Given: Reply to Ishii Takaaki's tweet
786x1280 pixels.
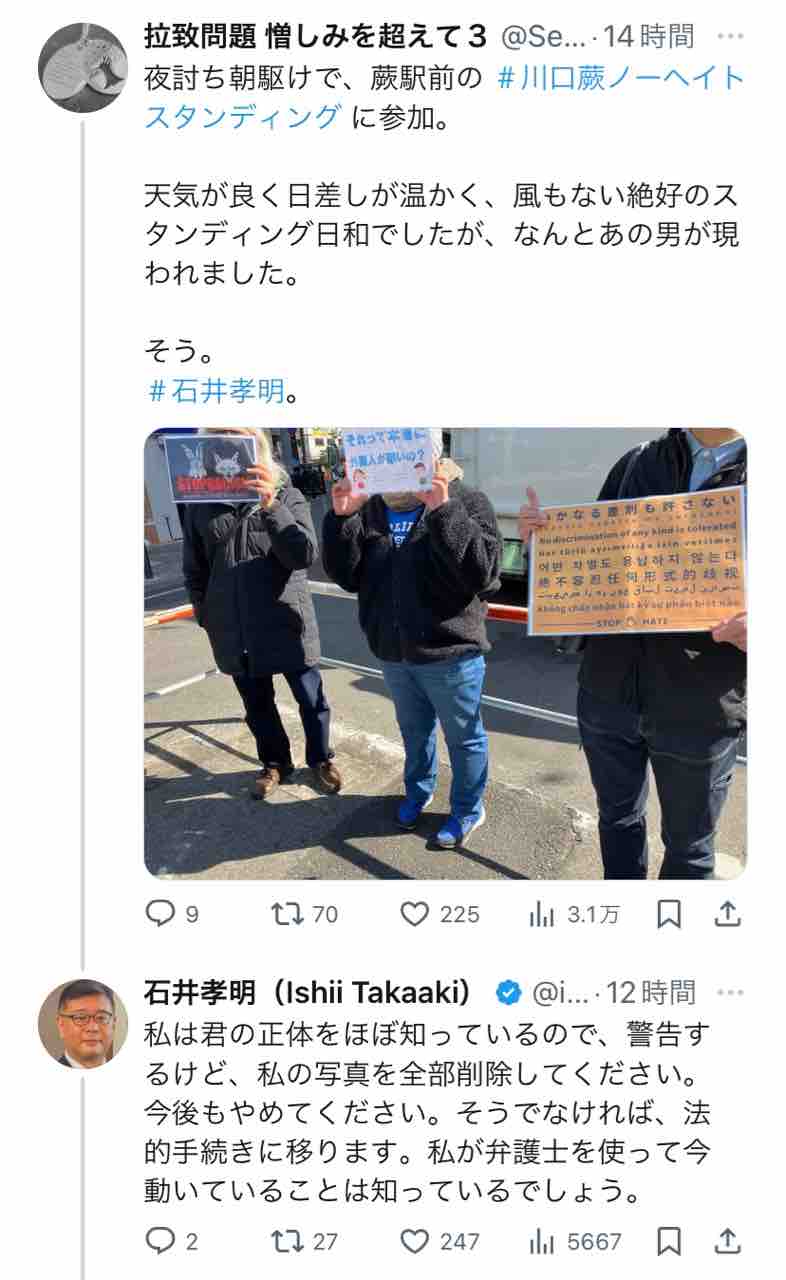Looking at the screenshot, I should pyautogui.click(x=171, y=1241).
